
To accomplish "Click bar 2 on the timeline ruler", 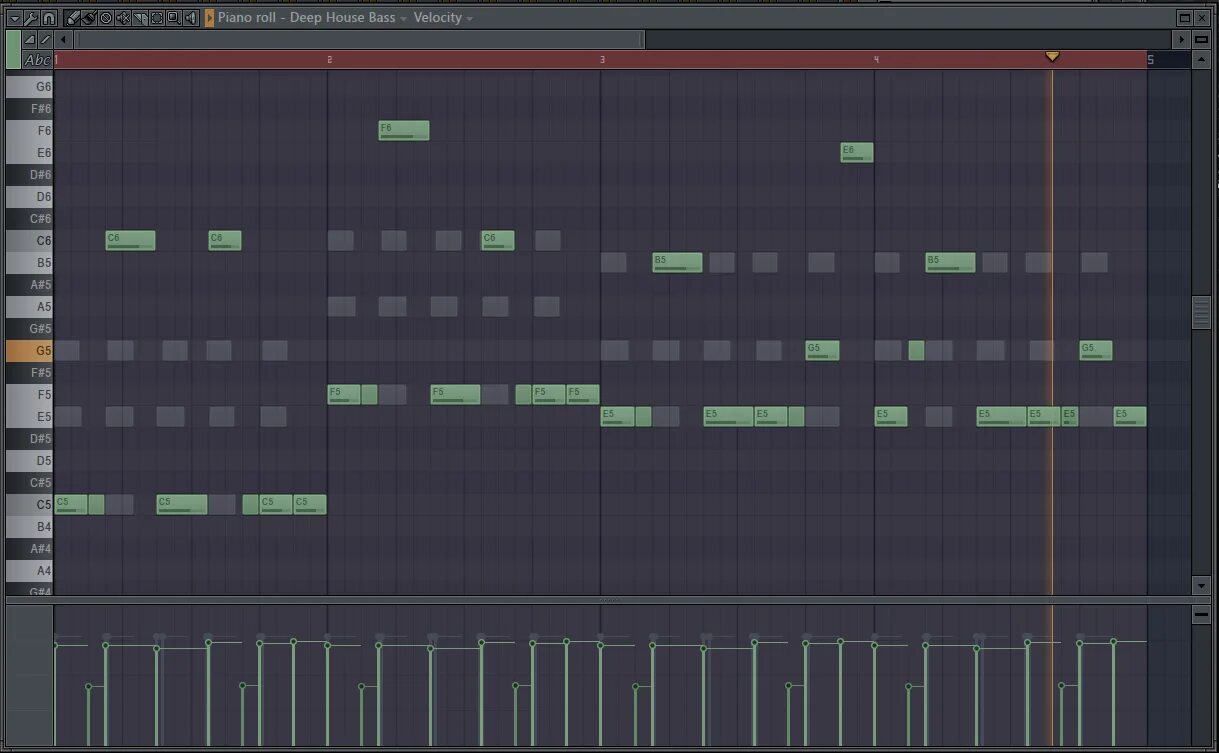I will tap(329, 60).
